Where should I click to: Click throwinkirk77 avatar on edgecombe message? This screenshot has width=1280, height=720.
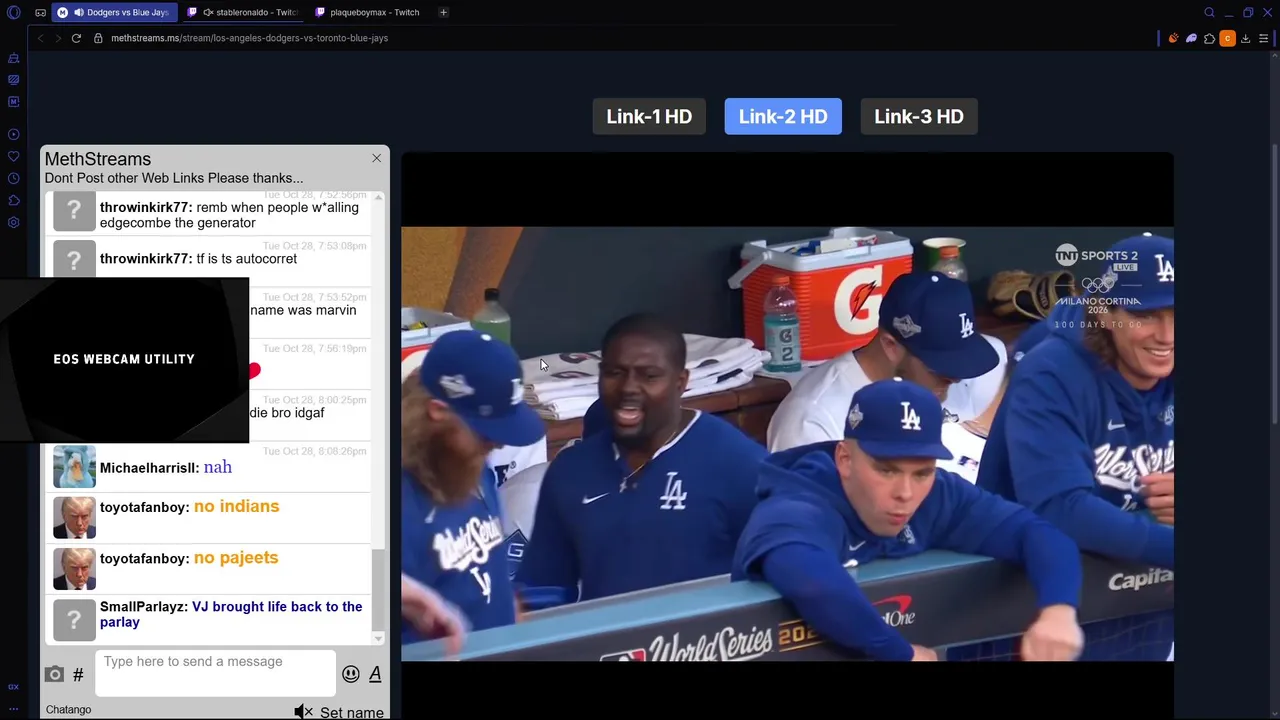[74, 212]
